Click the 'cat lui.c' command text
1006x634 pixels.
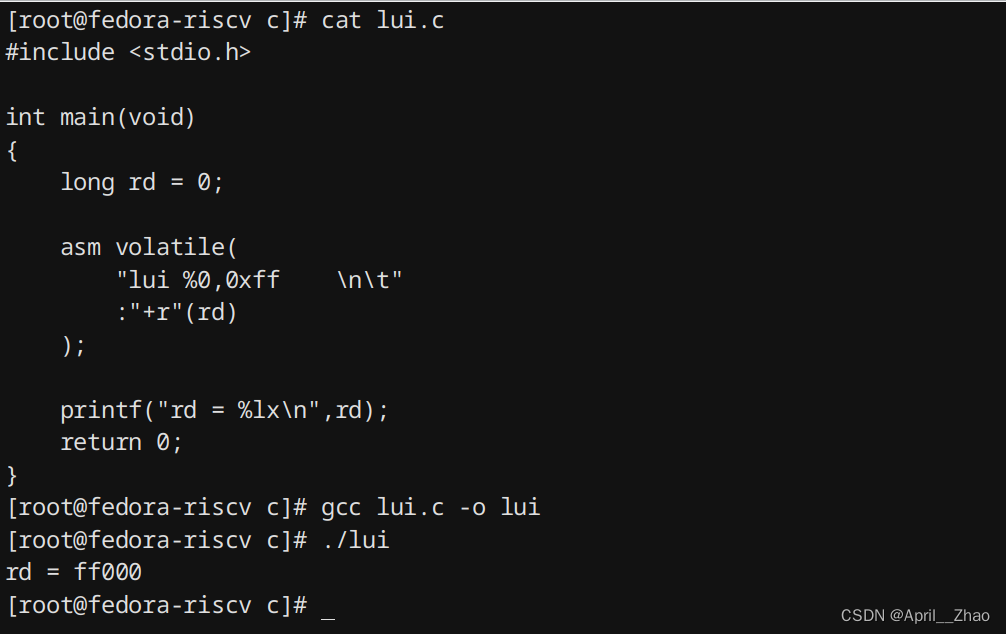[382, 20]
